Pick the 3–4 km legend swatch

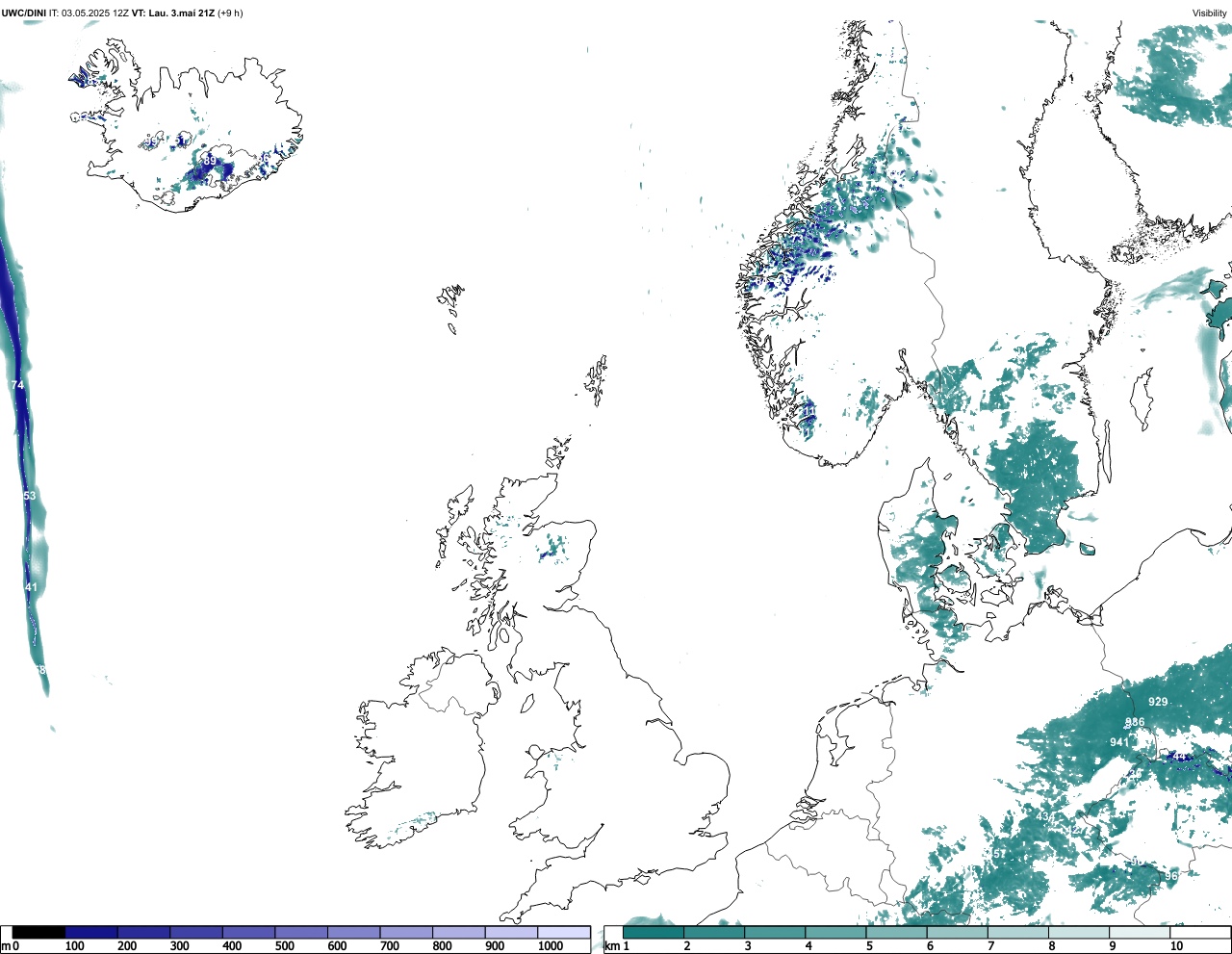click(x=775, y=932)
